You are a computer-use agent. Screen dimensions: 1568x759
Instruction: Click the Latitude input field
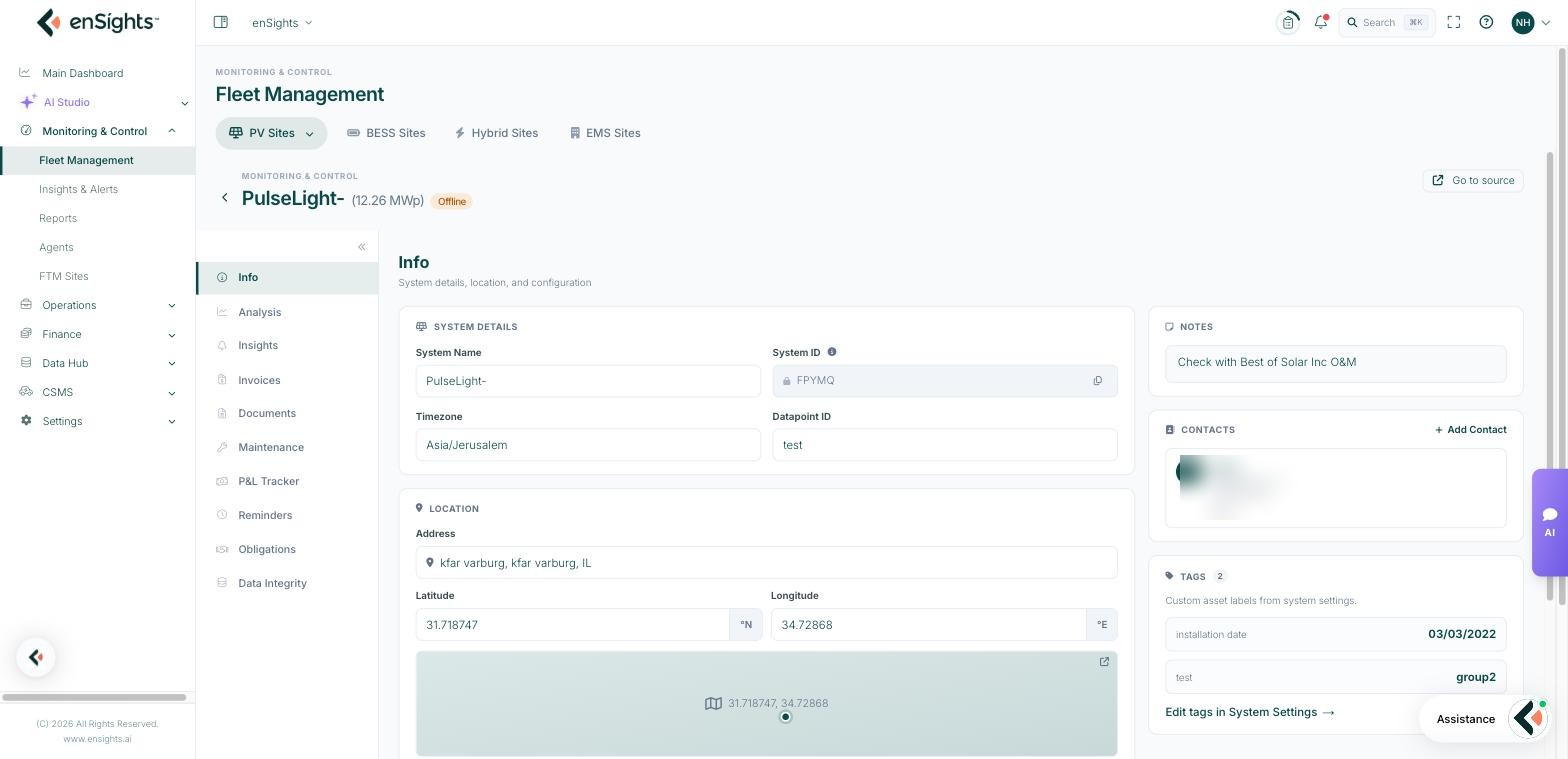(x=573, y=625)
